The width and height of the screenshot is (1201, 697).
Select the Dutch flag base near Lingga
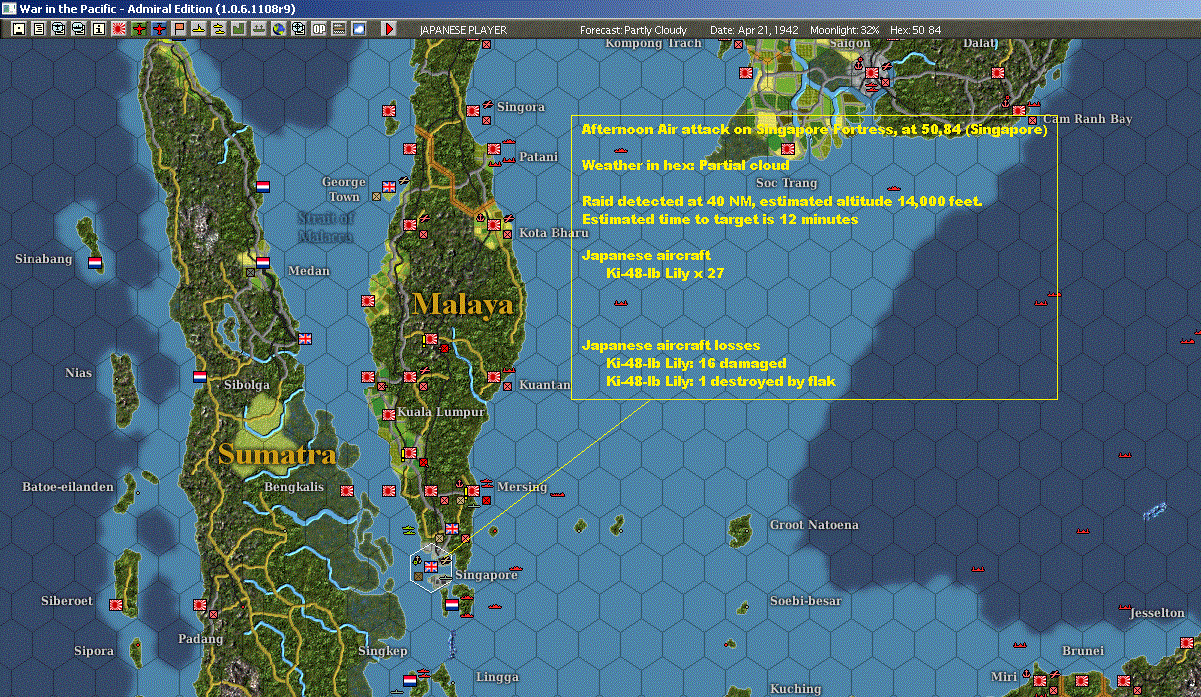(409, 680)
